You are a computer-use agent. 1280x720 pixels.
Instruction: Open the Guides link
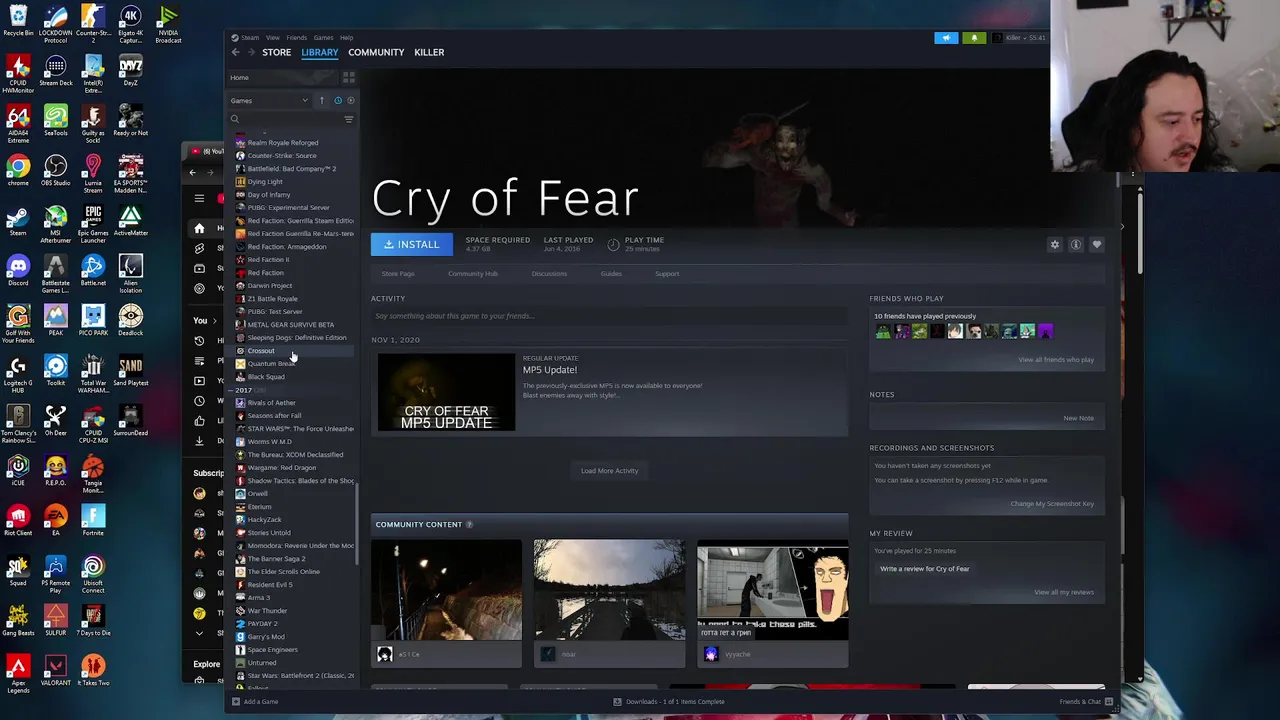coord(611,274)
